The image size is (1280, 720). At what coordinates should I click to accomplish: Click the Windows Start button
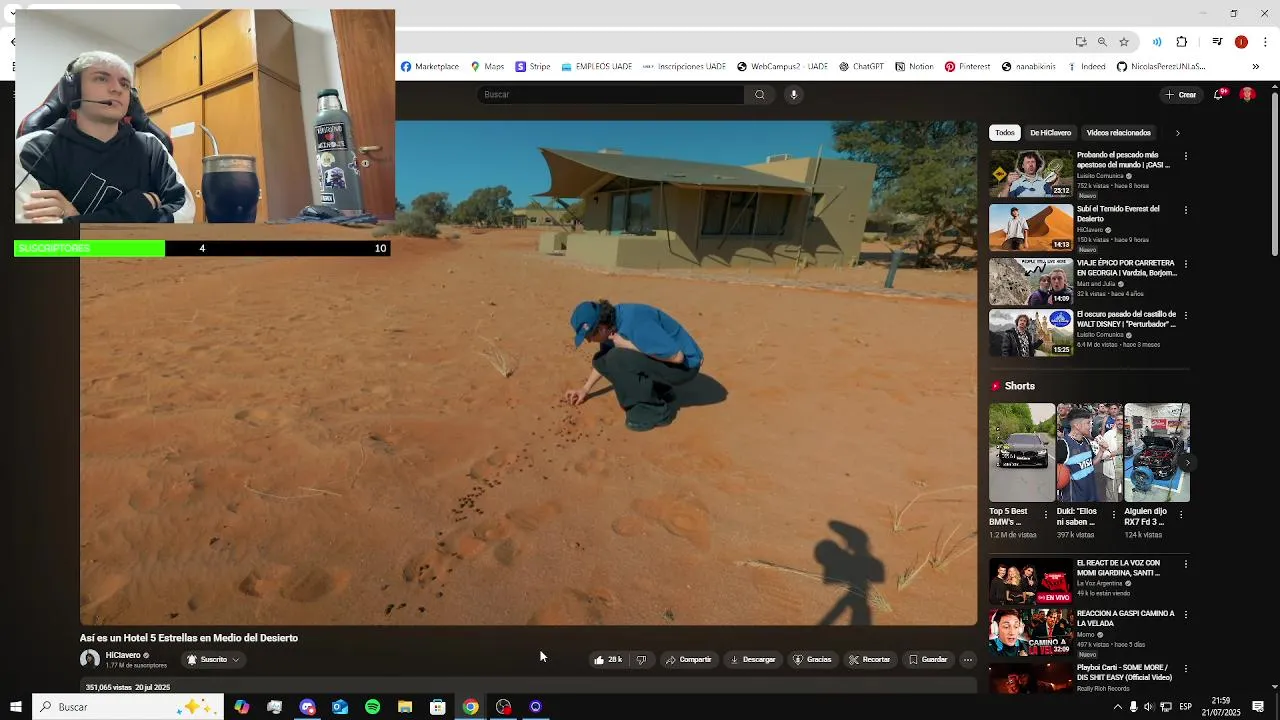(15, 707)
